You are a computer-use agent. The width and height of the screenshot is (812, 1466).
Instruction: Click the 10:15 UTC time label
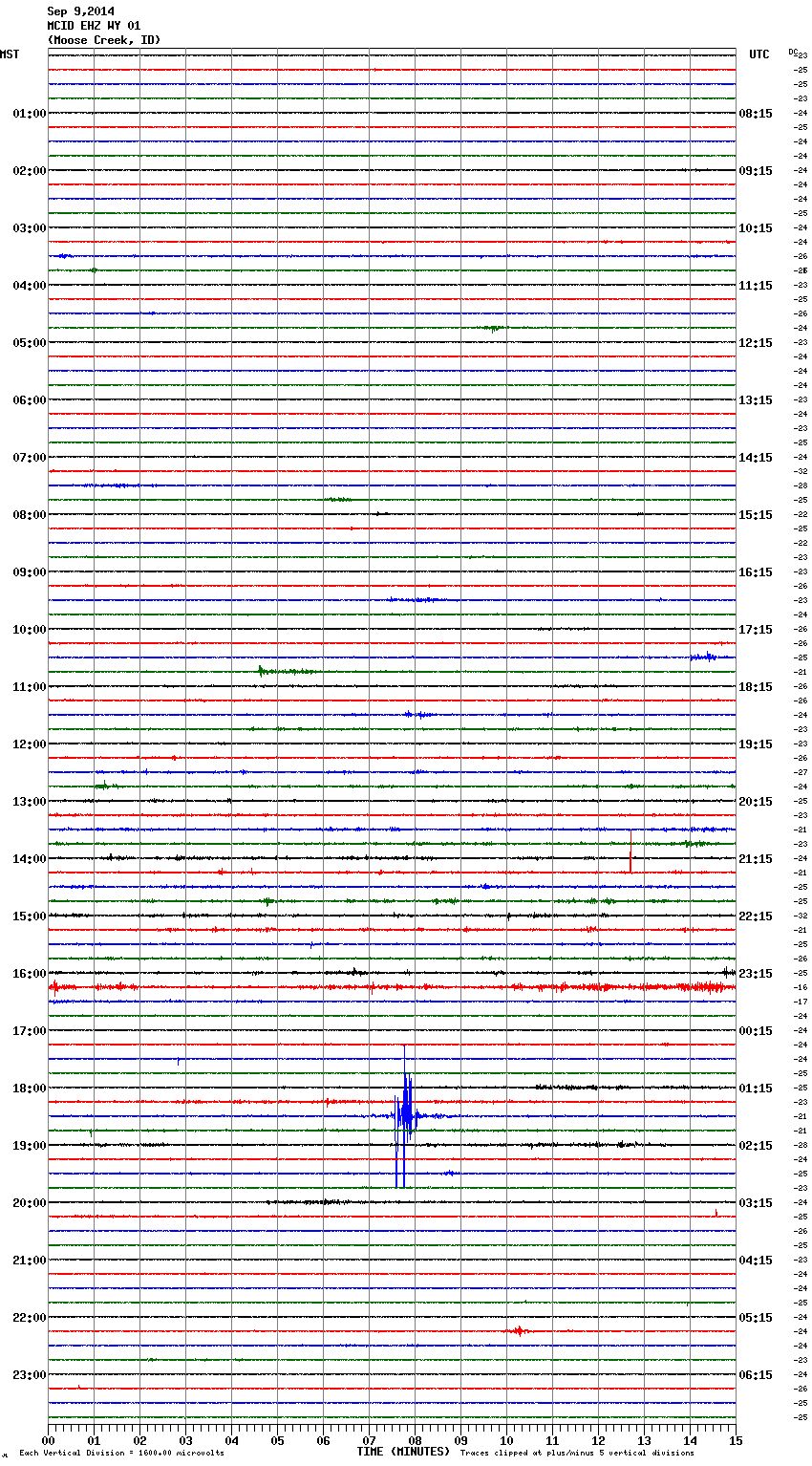click(x=756, y=228)
